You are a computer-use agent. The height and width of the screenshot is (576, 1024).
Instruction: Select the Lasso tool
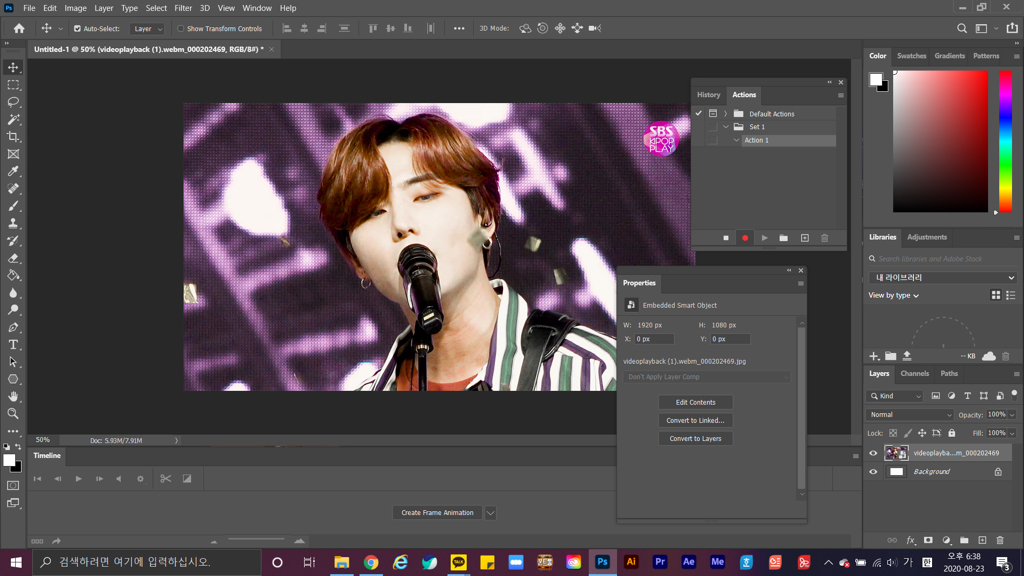(x=13, y=102)
